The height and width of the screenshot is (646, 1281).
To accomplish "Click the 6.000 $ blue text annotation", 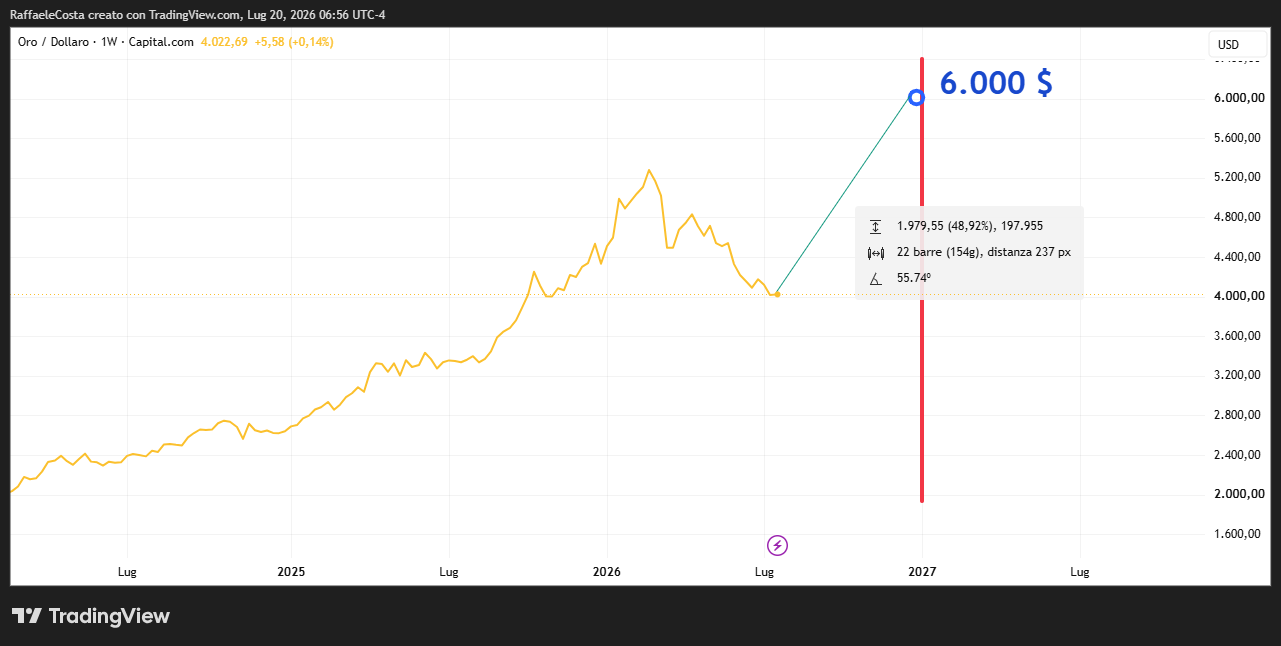I will pos(996,82).
